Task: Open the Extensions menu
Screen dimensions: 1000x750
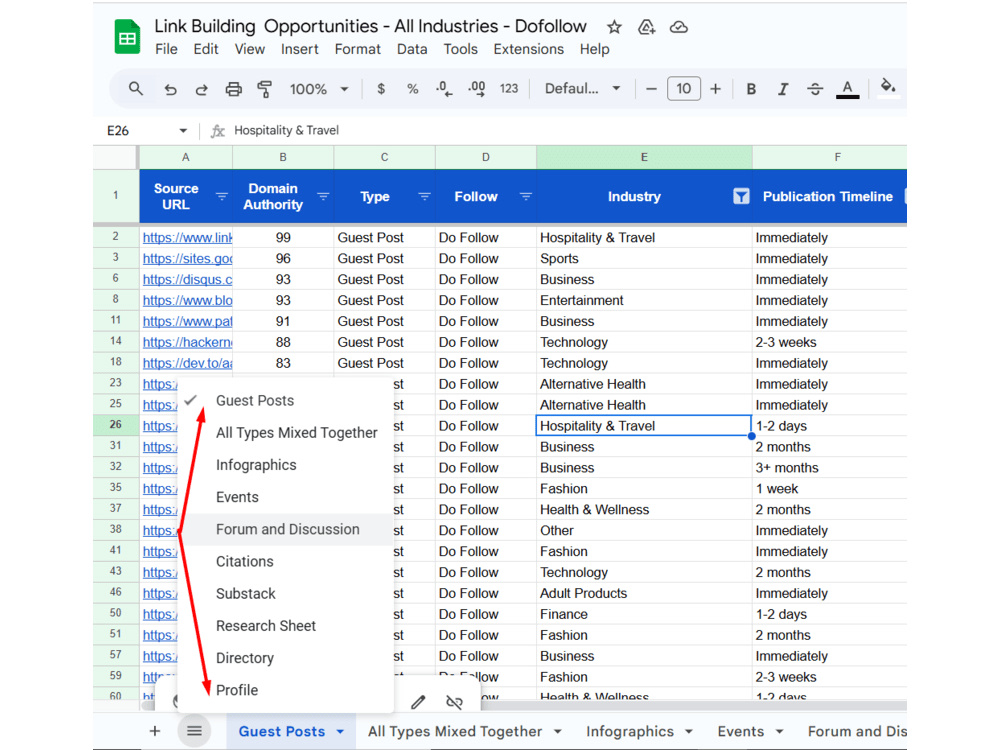Action: click(529, 49)
